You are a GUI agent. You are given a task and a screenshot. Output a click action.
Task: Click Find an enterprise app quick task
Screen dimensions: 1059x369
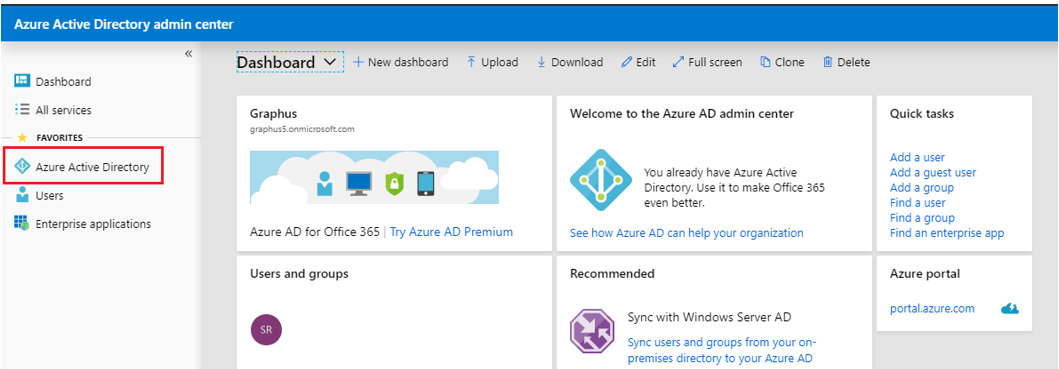pos(947,233)
